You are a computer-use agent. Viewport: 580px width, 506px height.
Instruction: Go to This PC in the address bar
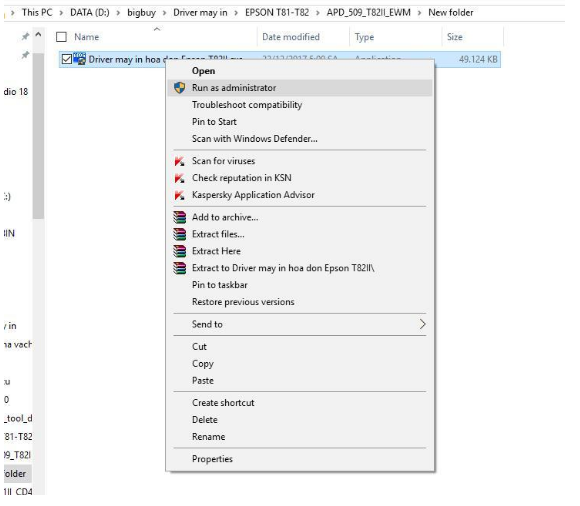click(x=37, y=13)
